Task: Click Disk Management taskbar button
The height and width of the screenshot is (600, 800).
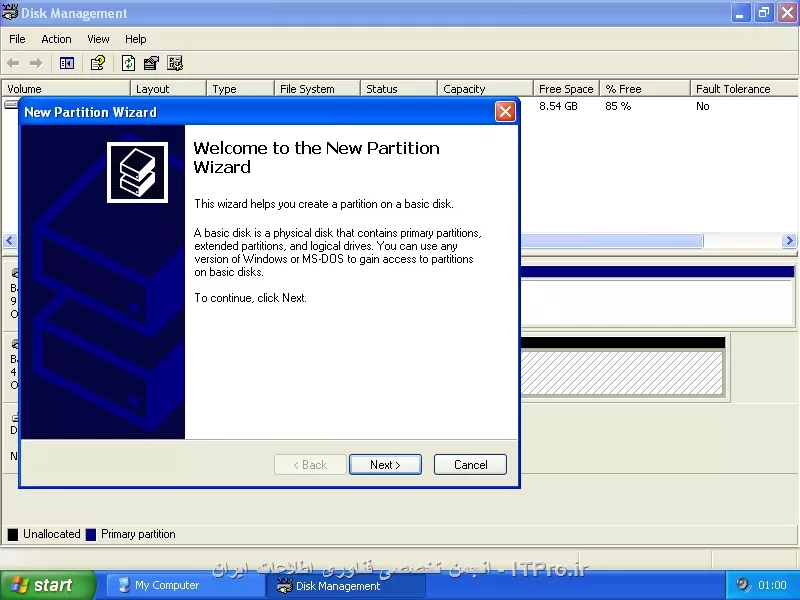Action: pos(345,586)
